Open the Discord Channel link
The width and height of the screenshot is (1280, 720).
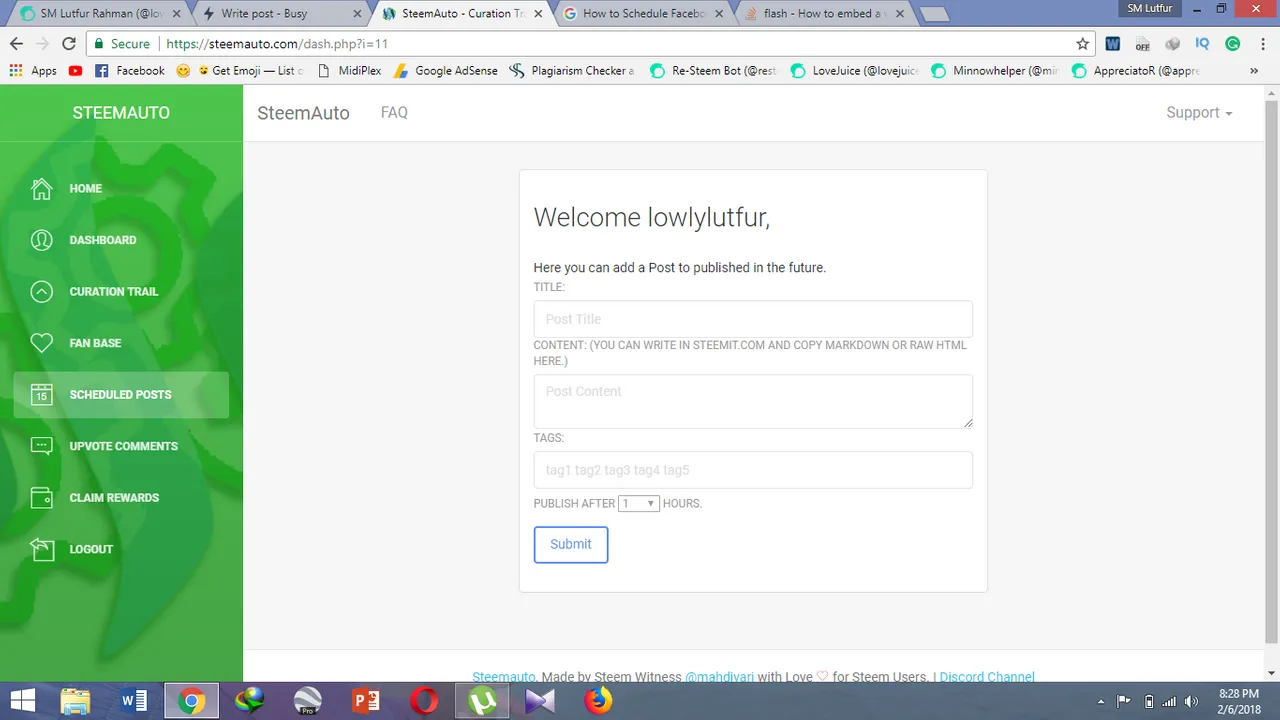[987, 677]
